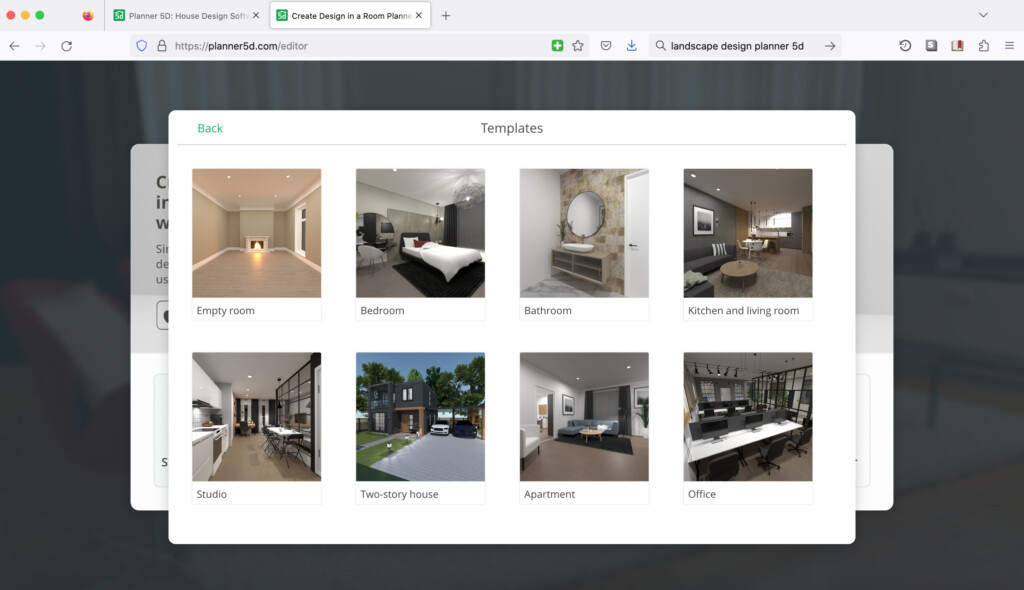Click the browser forward arrow
Screen dimensions: 1024x590
pos(40,46)
